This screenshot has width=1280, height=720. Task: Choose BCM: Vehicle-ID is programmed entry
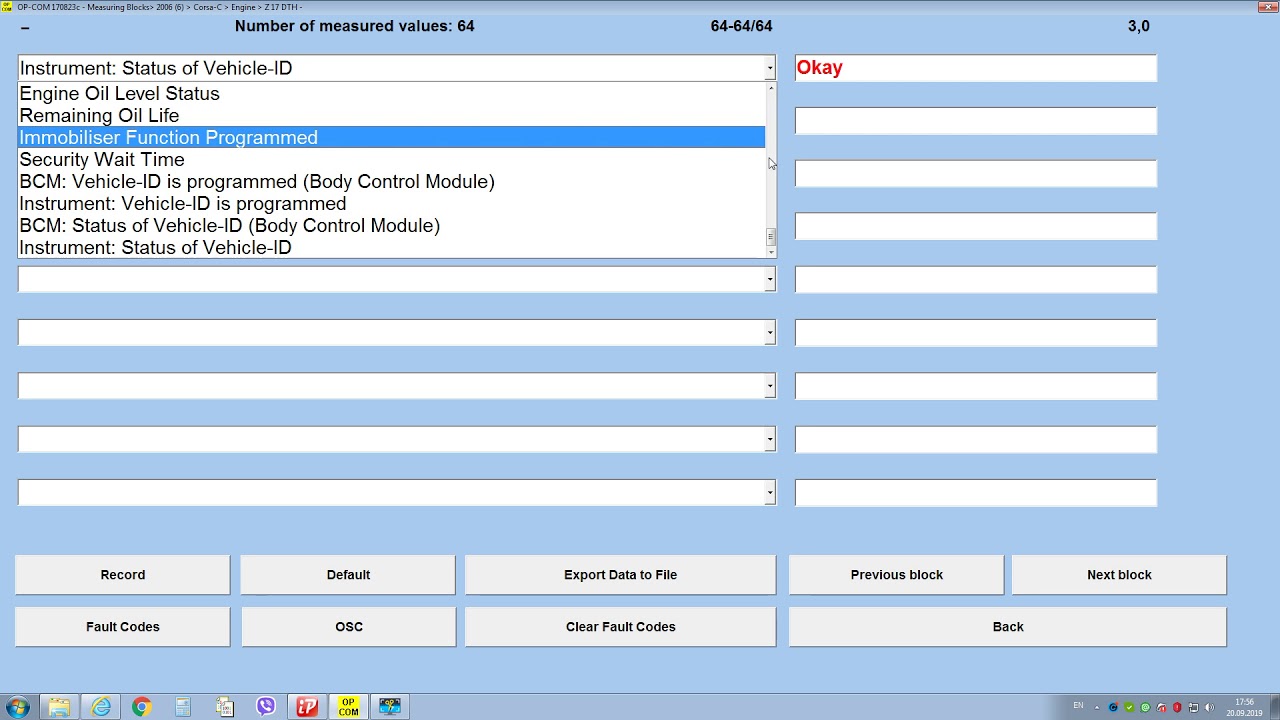tap(392, 182)
